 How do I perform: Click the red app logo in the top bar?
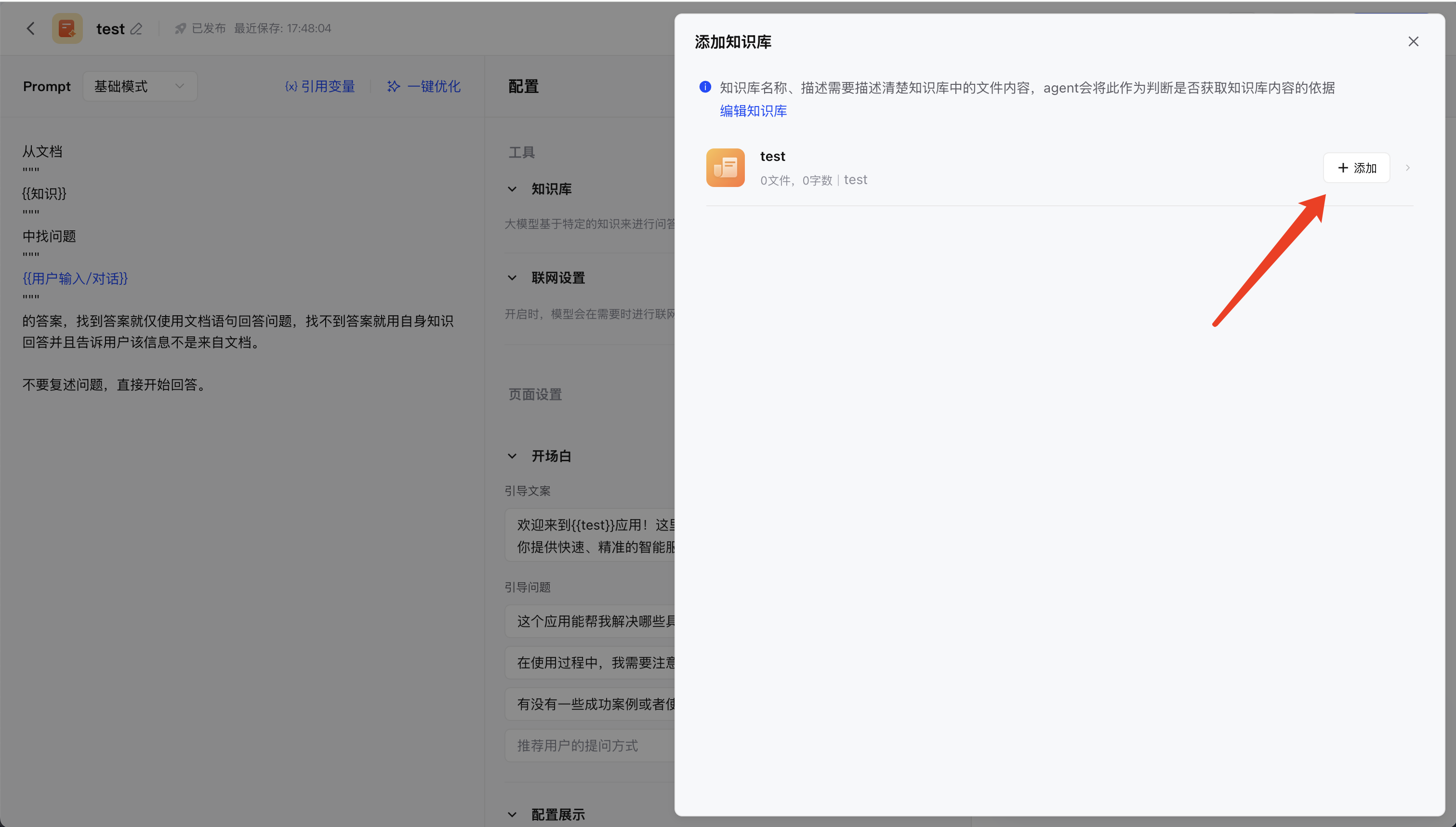pos(67,28)
